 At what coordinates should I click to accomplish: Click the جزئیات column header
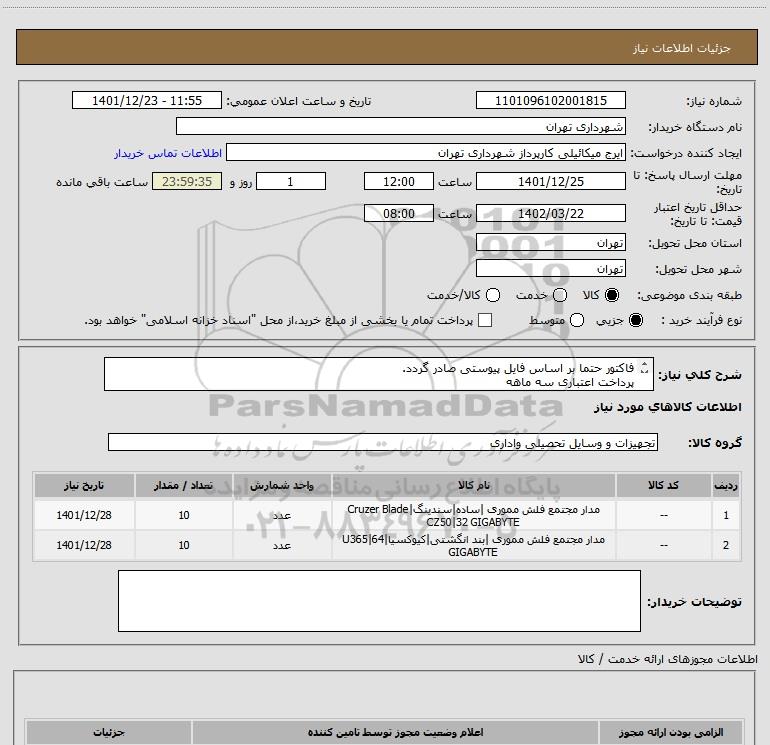click(x=109, y=733)
